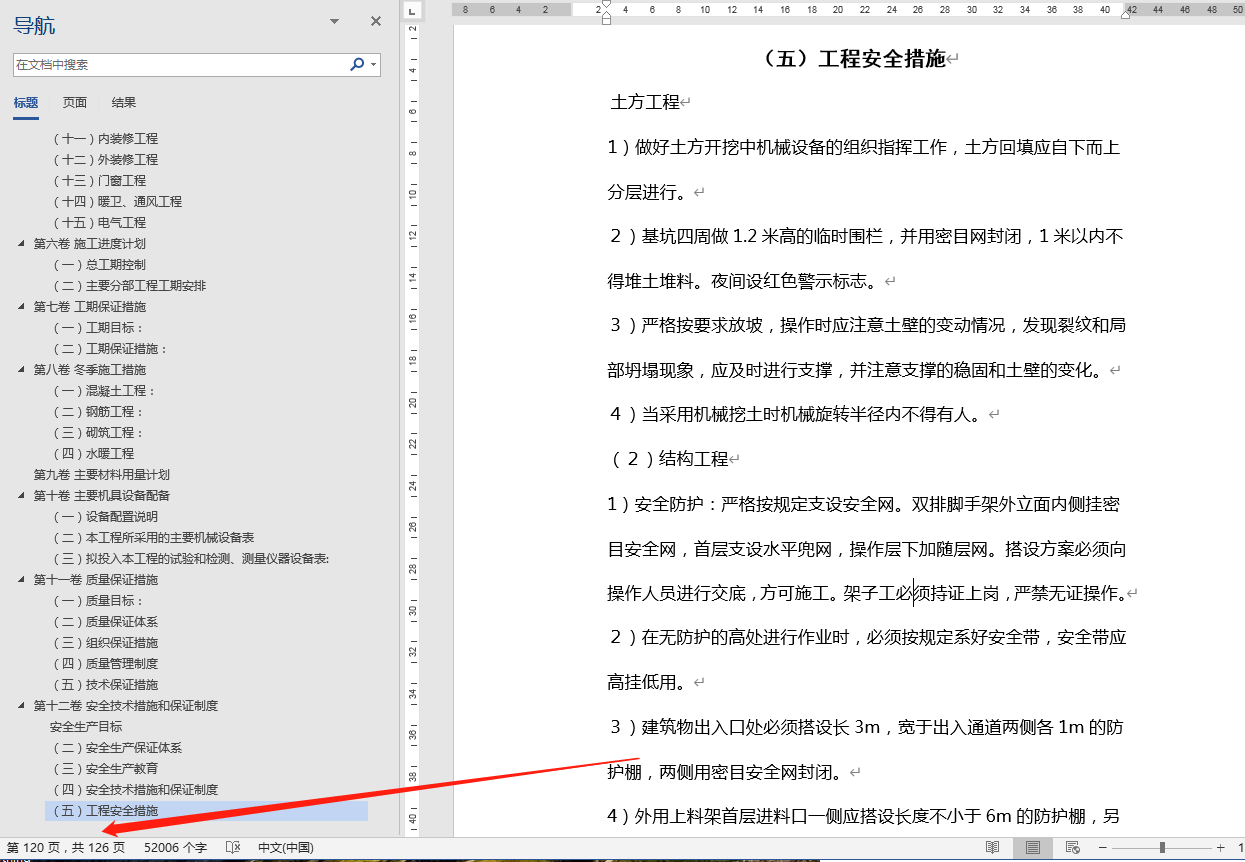Switch to Read Mode in the status bar
The width and height of the screenshot is (1245, 862).
991,847
